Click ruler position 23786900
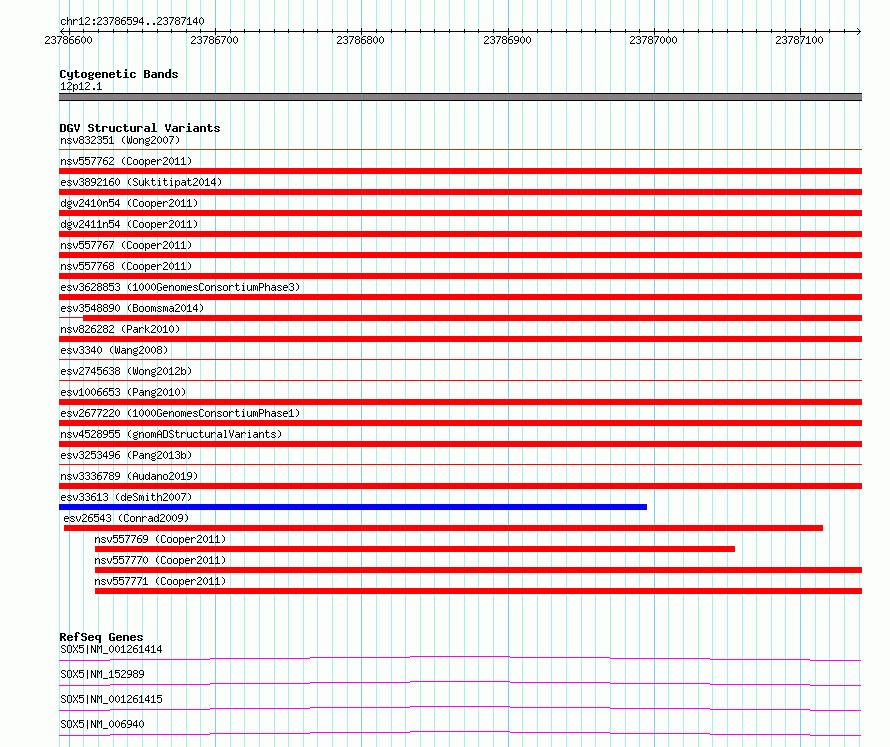 point(507,40)
